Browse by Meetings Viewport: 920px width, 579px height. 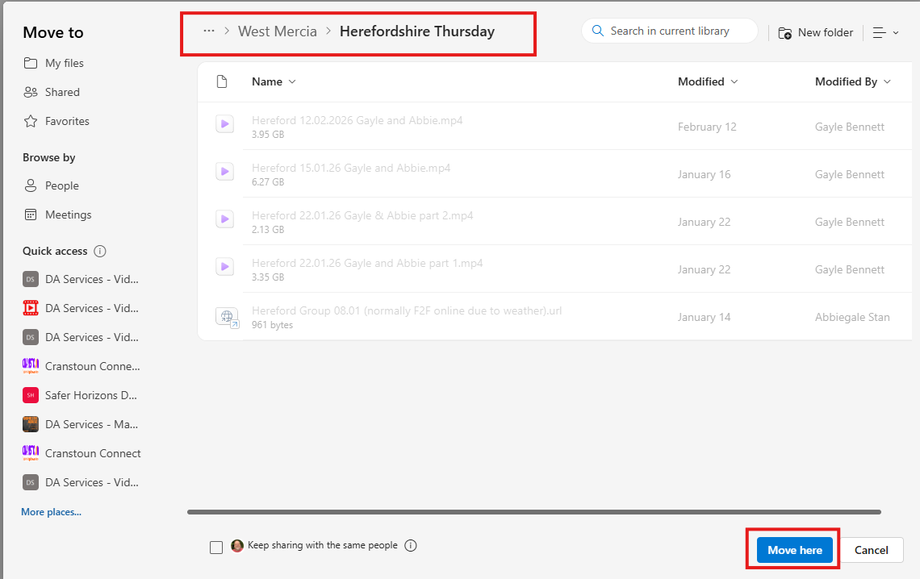click(58, 215)
